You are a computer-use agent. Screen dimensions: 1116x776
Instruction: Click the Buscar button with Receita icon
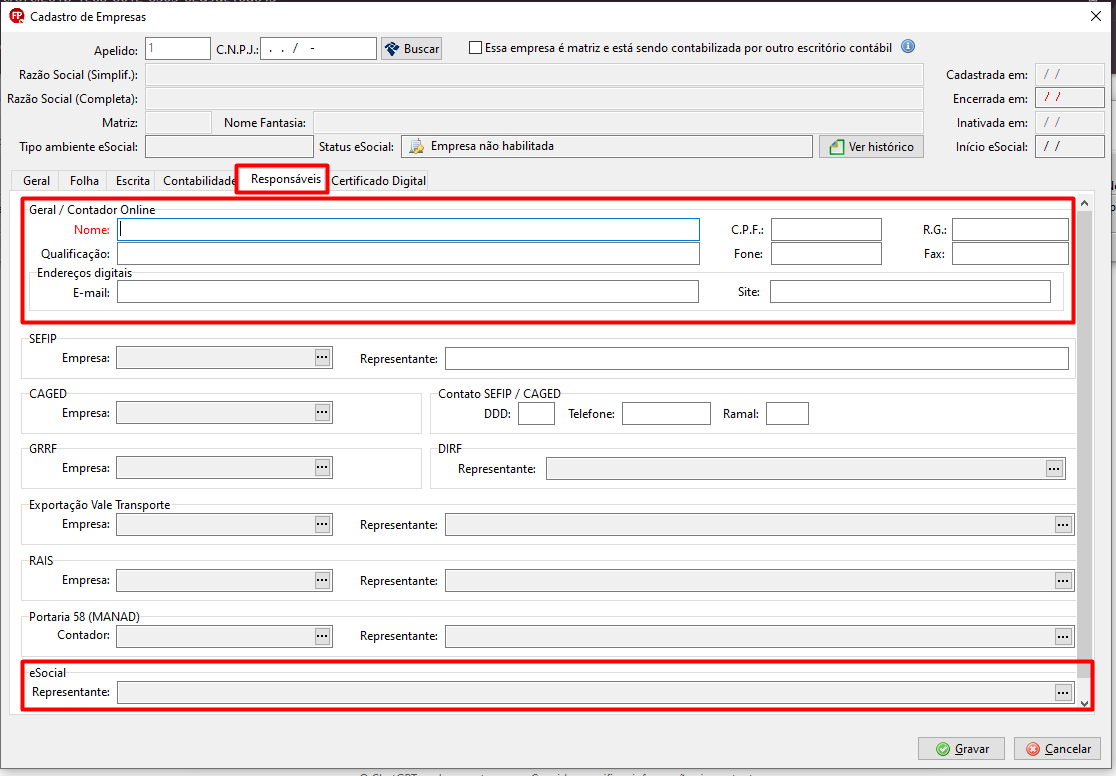click(x=411, y=48)
